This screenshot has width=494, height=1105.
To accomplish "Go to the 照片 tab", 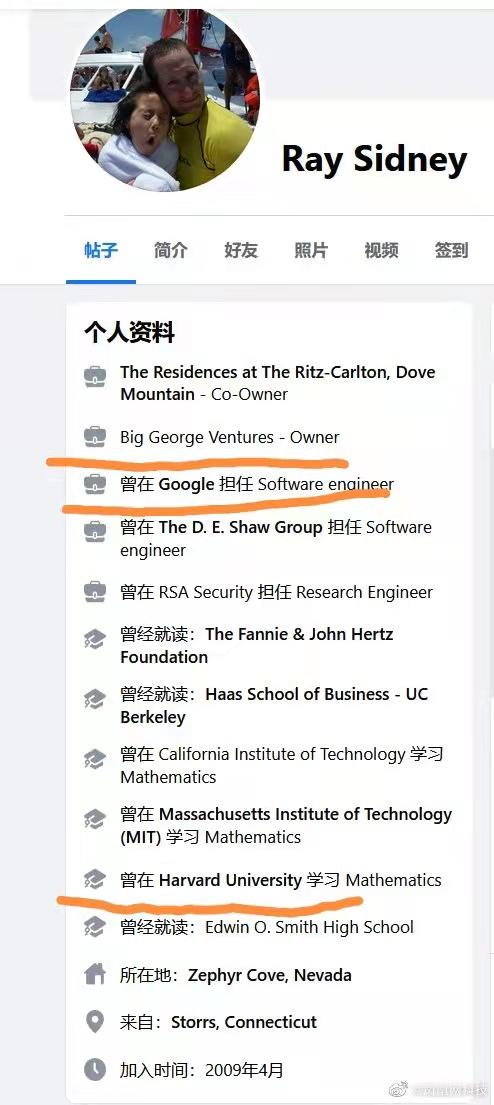I will click(311, 250).
